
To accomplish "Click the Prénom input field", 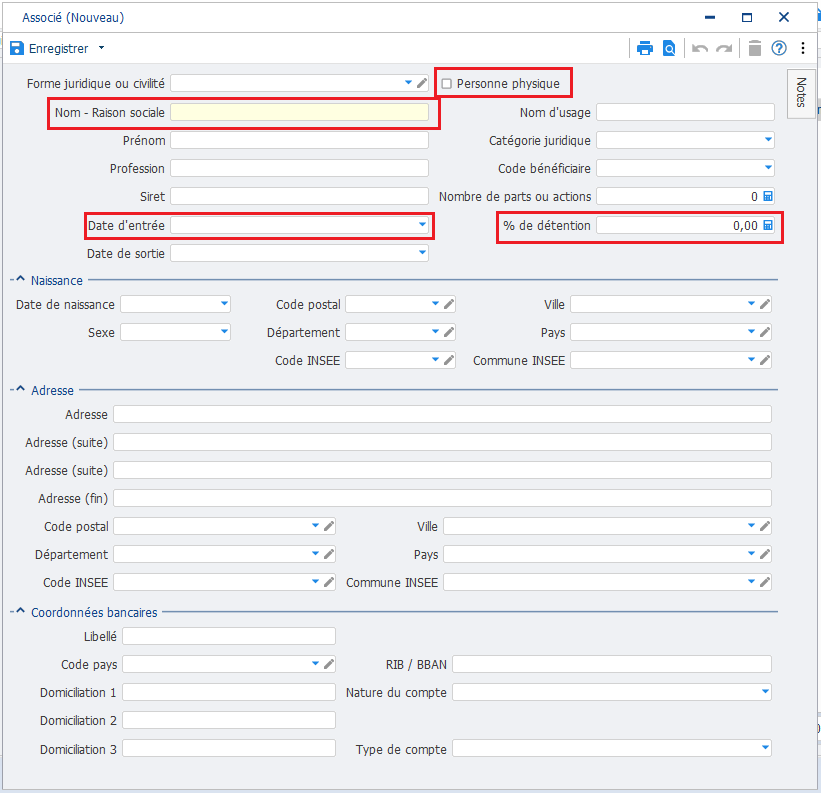I will pos(299,140).
